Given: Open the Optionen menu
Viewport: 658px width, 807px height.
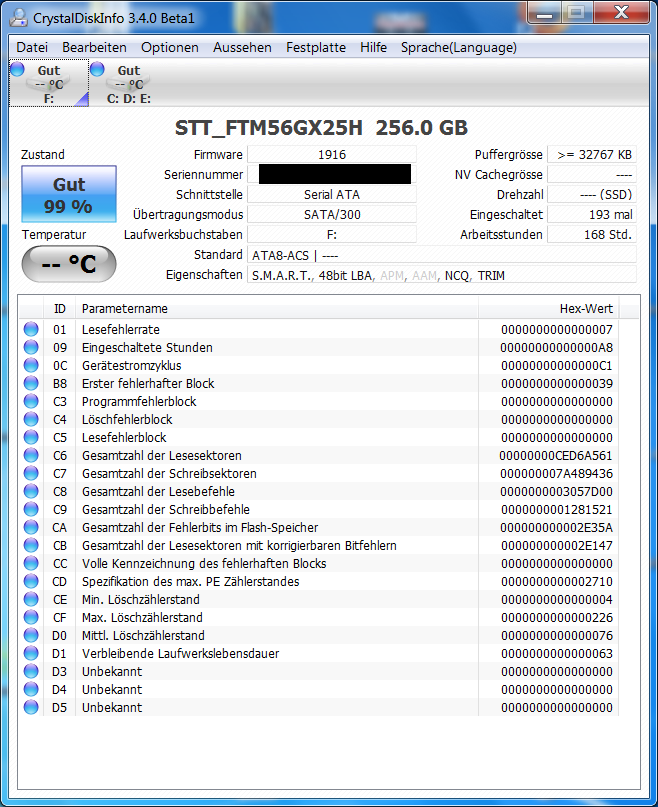Looking at the screenshot, I should click(x=169, y=47).
